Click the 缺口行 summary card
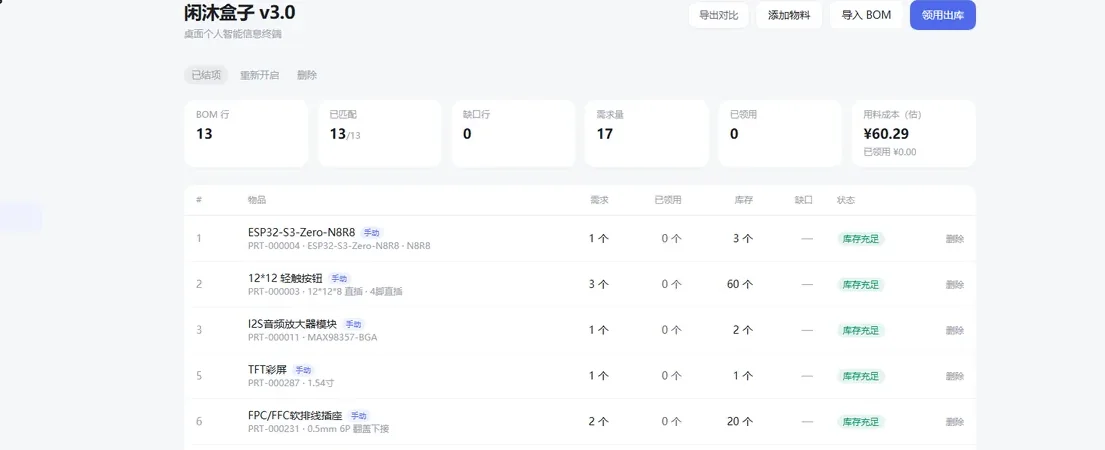 513,133
